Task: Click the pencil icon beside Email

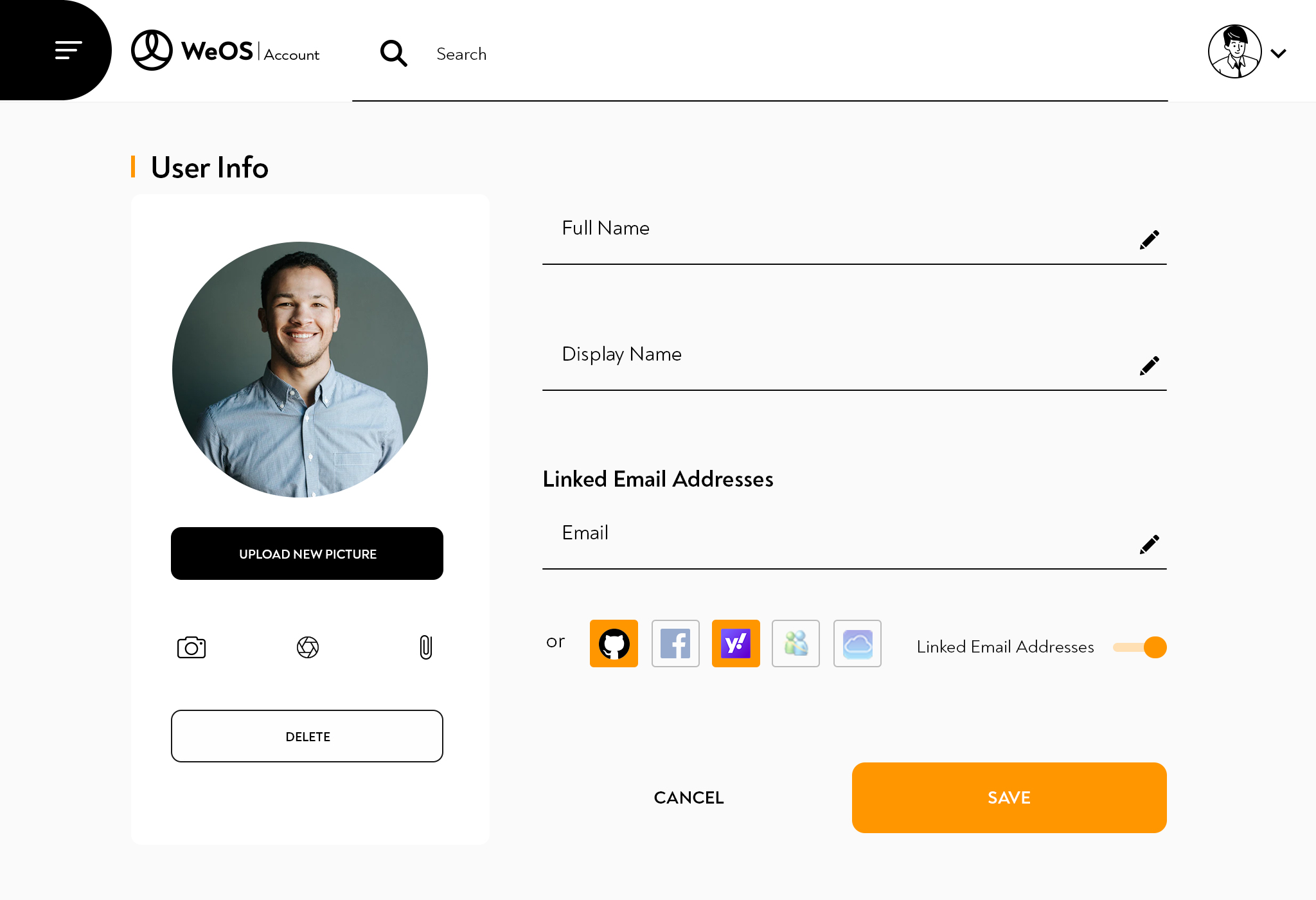Action: [1149, 544]
